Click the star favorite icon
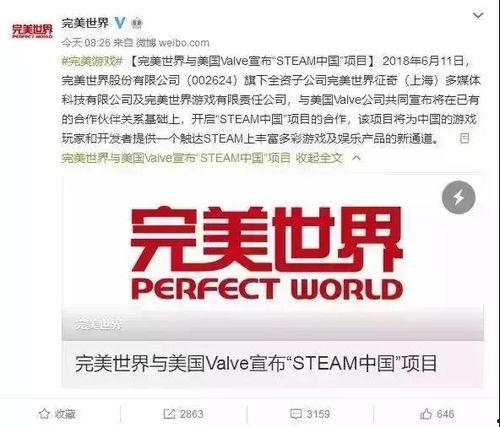500x427 pixels. pyautogui.click(x=44, y=414)
